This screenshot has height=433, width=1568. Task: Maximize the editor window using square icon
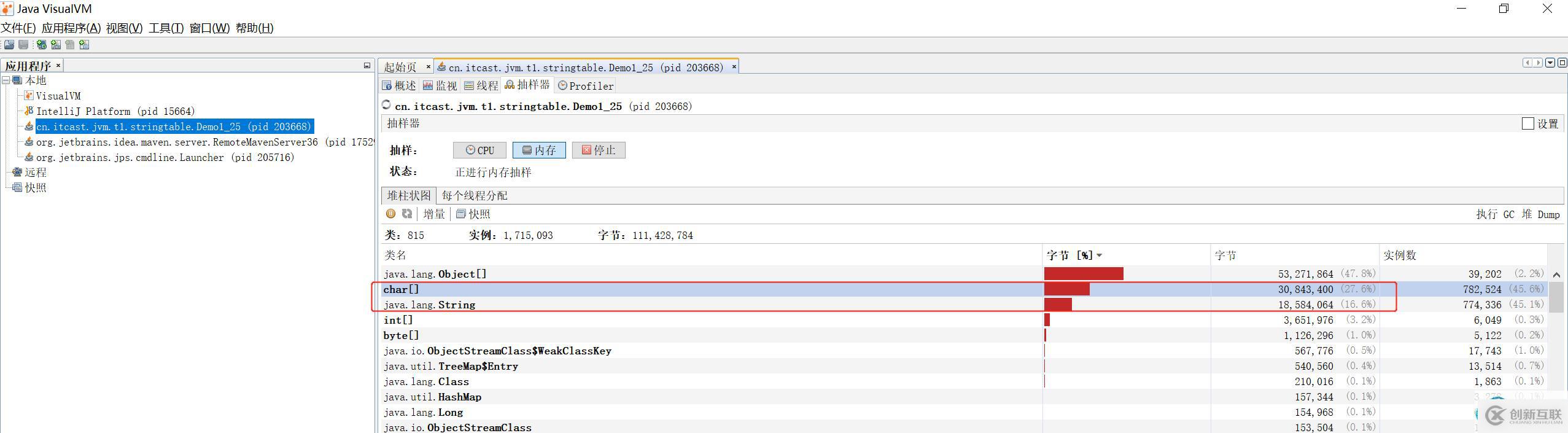1562,63
